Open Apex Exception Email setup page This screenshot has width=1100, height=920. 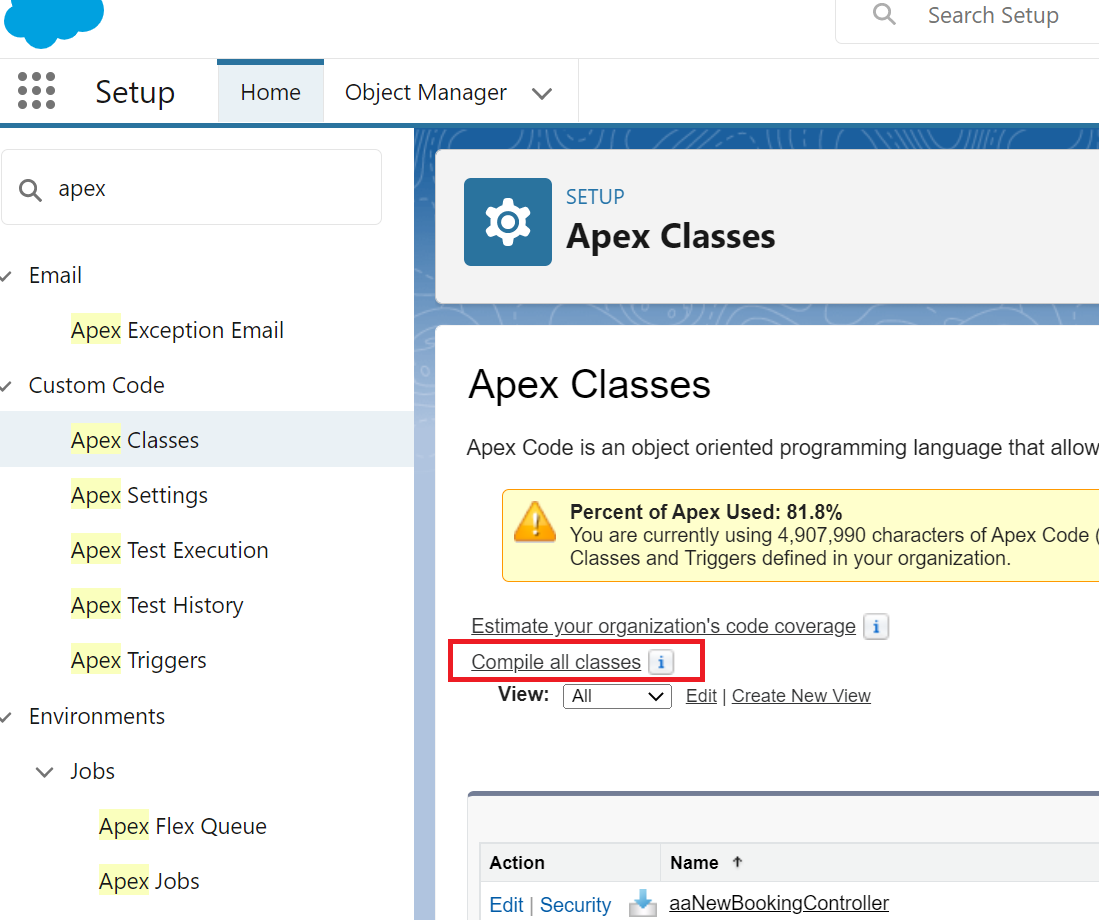click(177, 331)
